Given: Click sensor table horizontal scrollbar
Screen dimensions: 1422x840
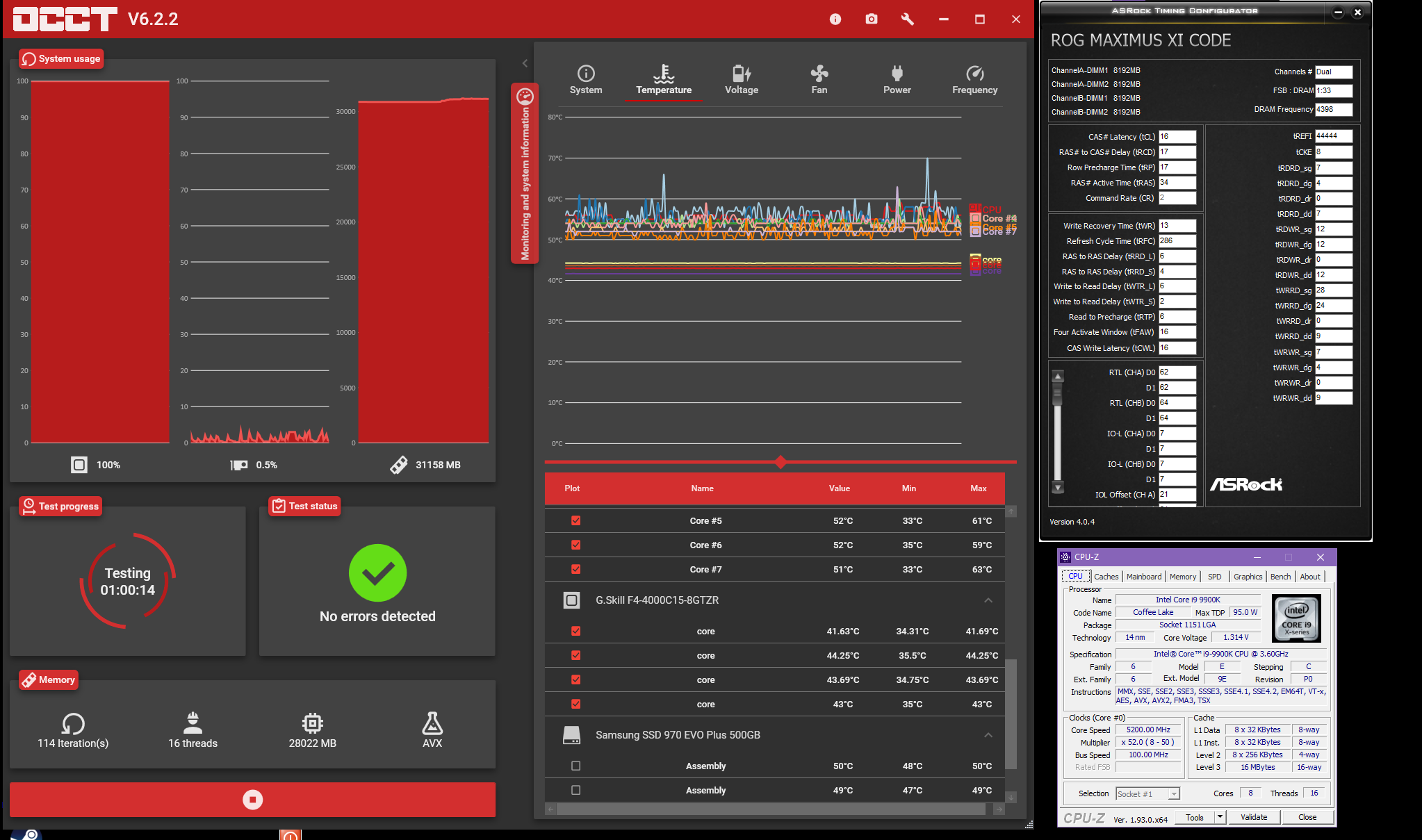Looking at the screenshot, I should pos(771,809).
